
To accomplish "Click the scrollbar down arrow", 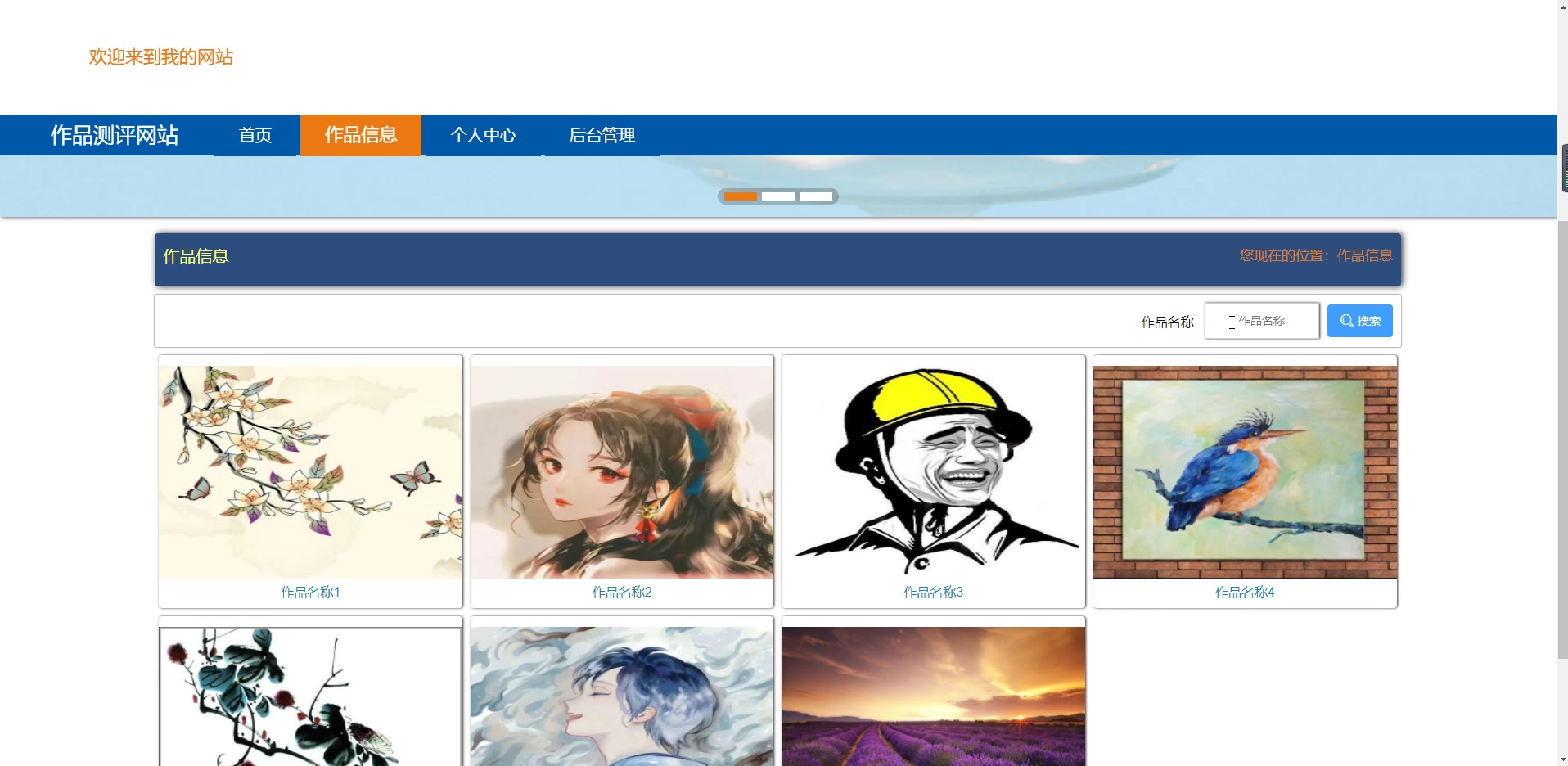I will click(x=1562, y=759).
